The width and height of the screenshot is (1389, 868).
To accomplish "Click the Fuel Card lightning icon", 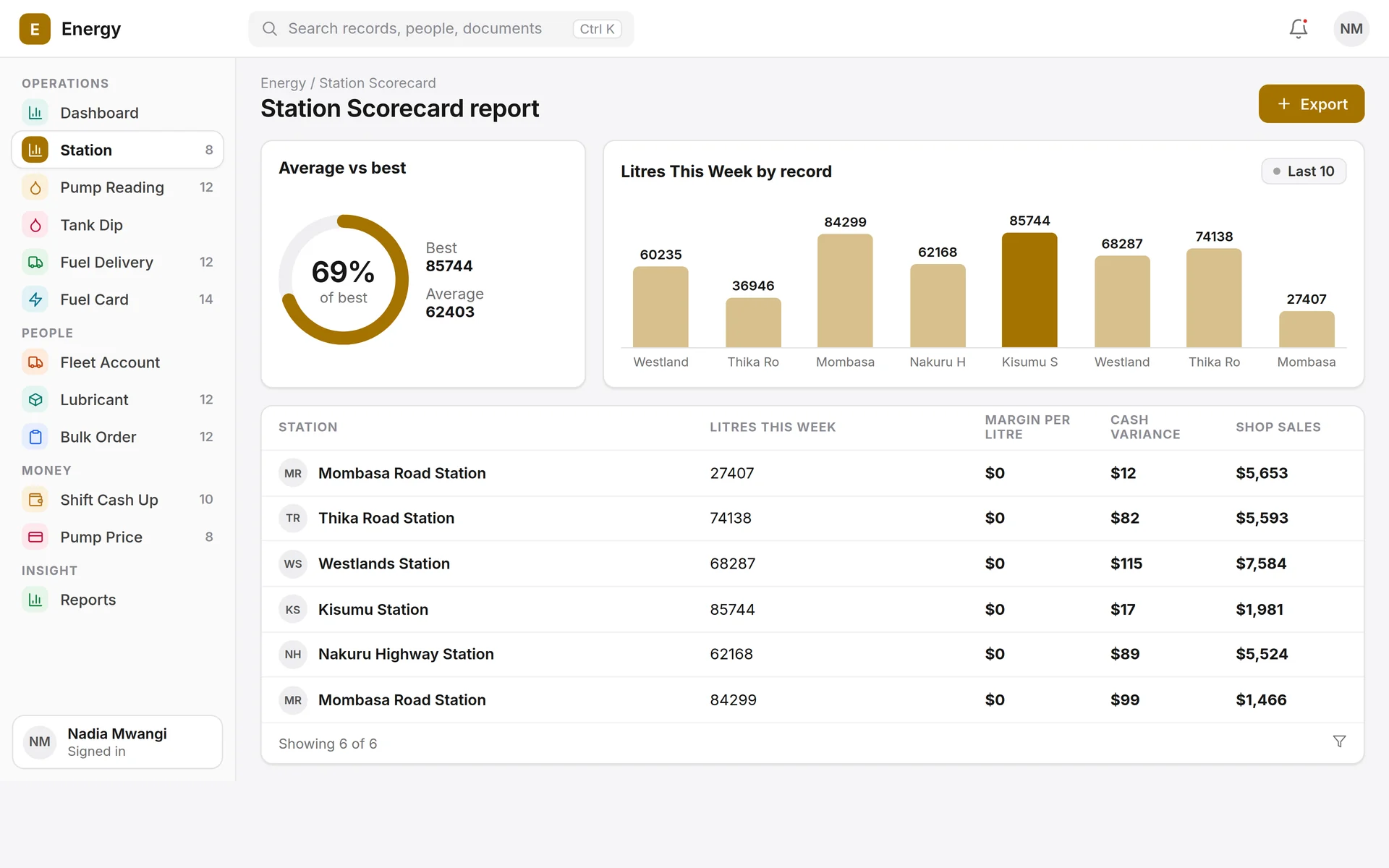I will tap(35, 299).
